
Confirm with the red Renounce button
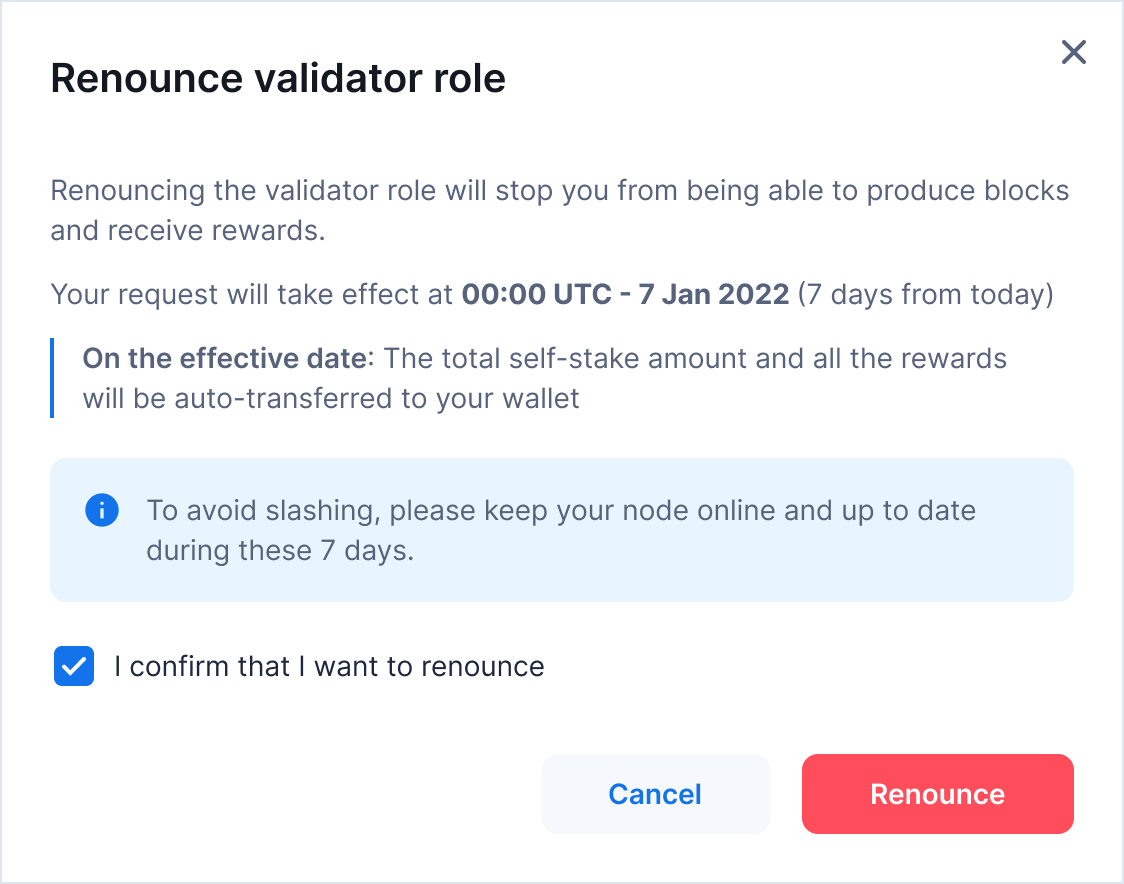tap(937, 794)
